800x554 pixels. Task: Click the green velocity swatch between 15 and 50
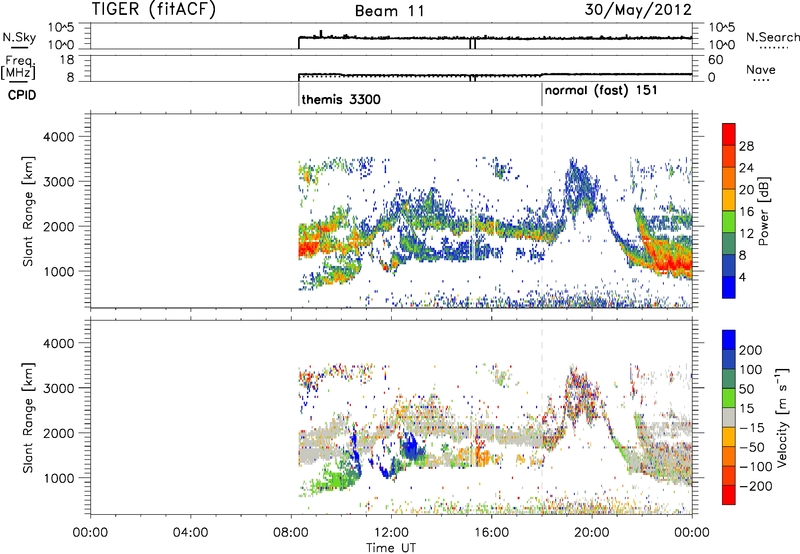pos(729,398)
